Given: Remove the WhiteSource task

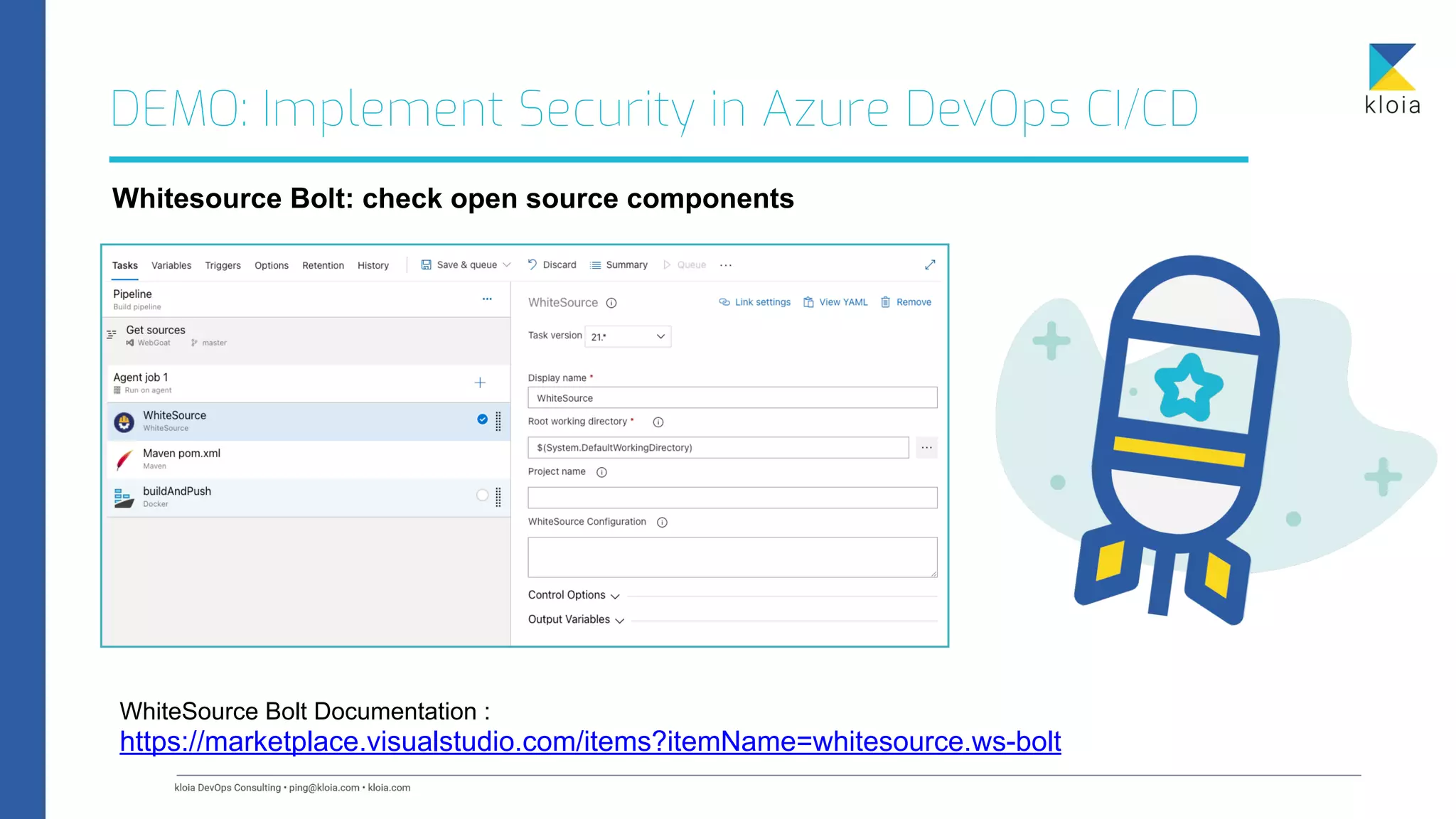Looking at the screenshot, I should pos(906,302).
